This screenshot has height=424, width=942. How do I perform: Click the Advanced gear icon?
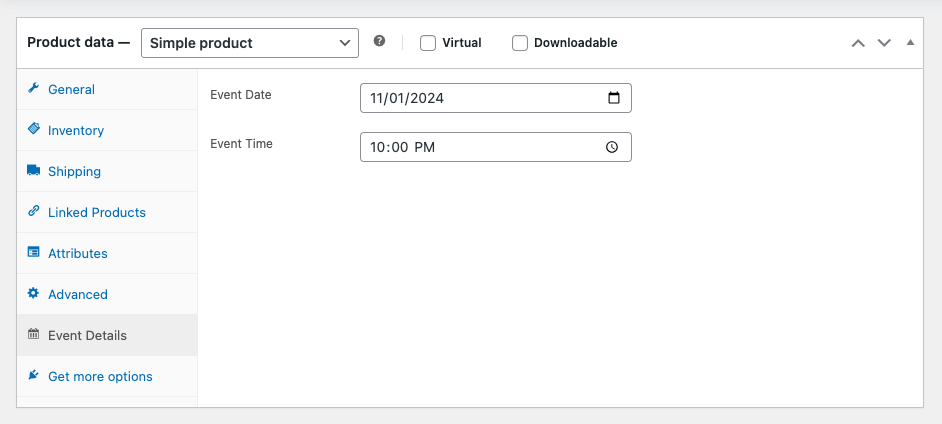[33, 294]
